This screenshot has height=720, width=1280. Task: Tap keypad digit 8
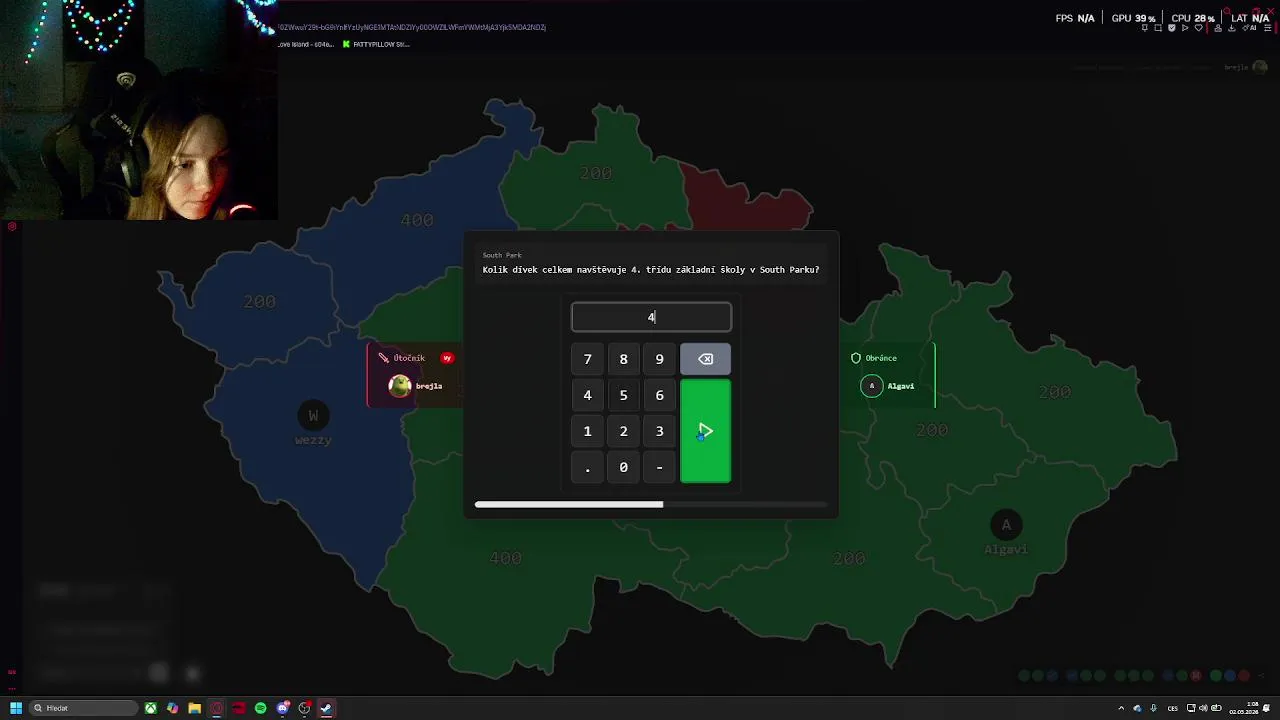click(x=623, y=359)
